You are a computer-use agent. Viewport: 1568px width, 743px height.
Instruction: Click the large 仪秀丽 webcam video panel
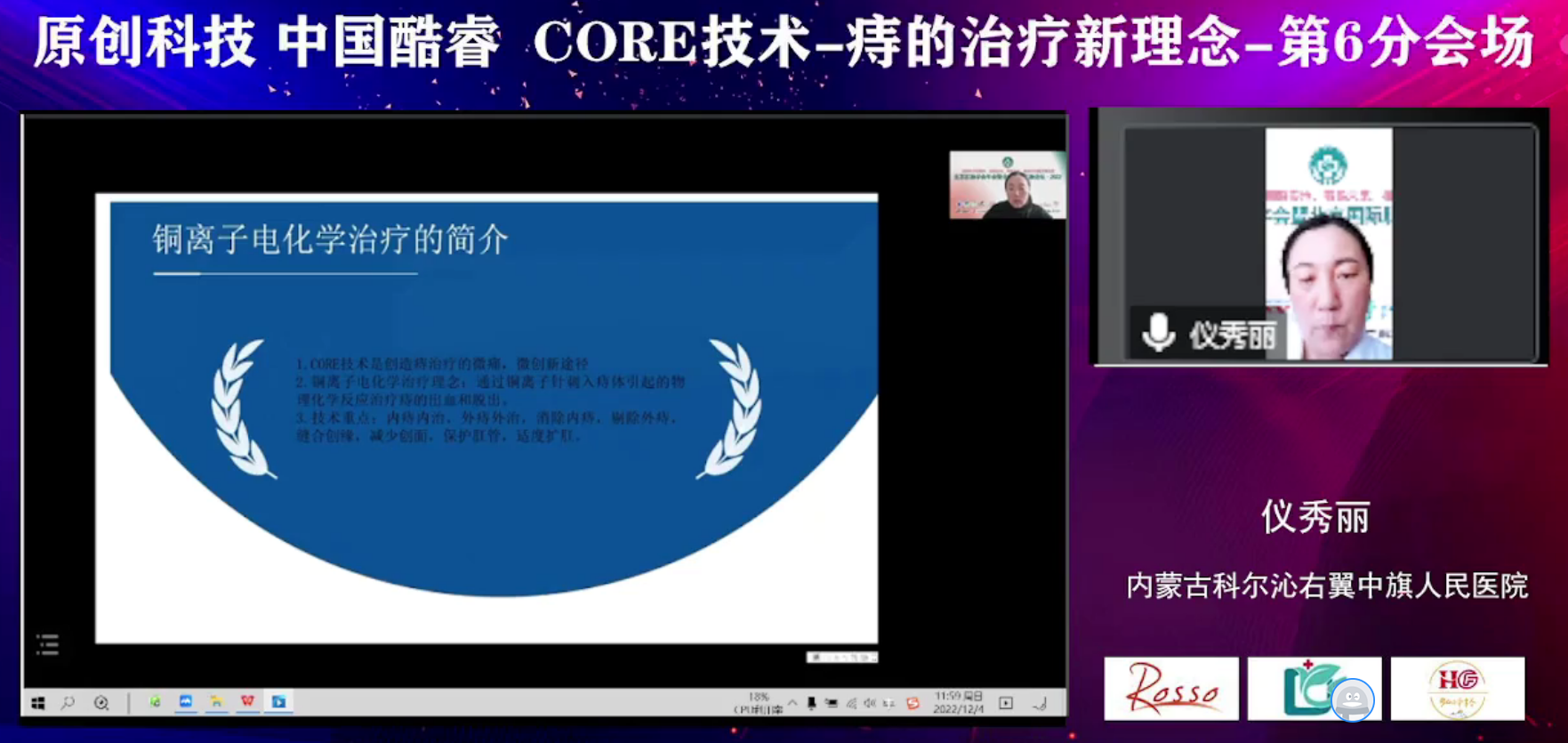(1329, 242)
